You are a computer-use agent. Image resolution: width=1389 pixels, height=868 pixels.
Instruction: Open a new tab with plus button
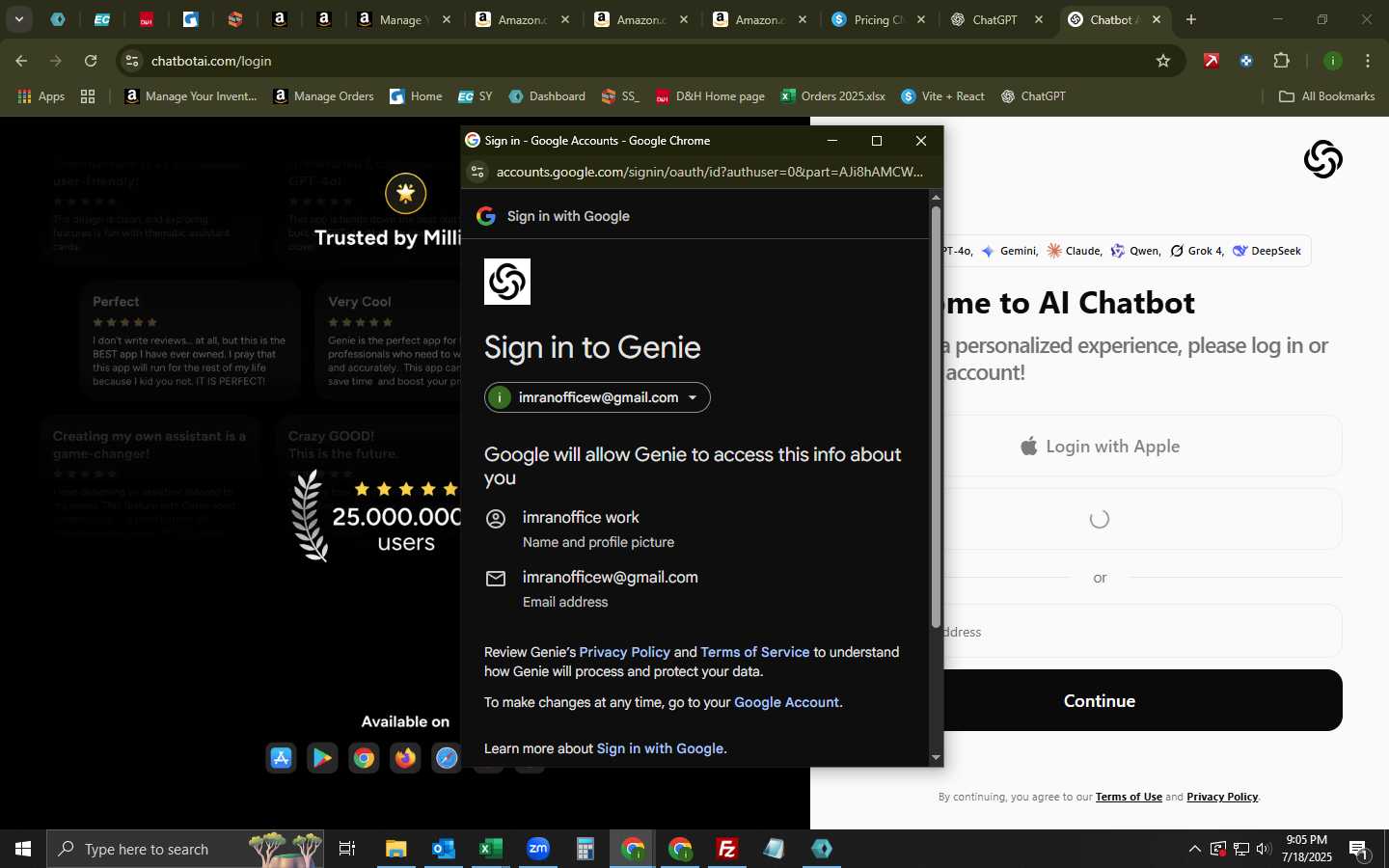pos(1191,19)
